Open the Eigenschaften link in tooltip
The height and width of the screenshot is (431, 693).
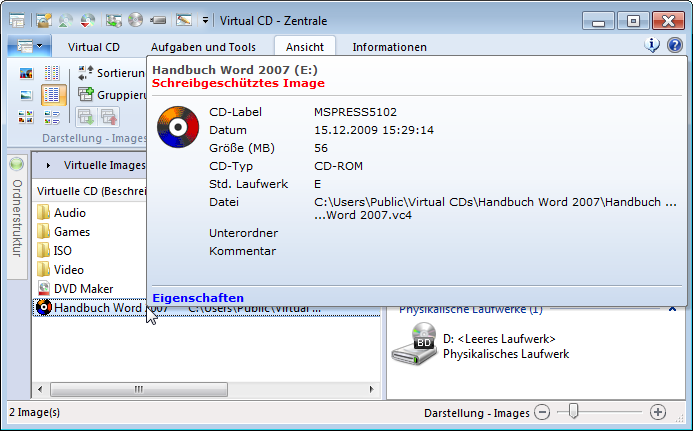pyautogui.click(x=198, y=298)
